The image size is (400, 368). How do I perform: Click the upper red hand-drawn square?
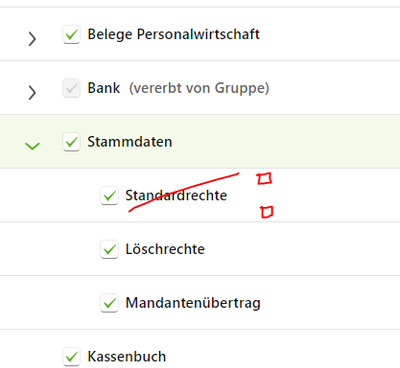[x=264, y=179]
